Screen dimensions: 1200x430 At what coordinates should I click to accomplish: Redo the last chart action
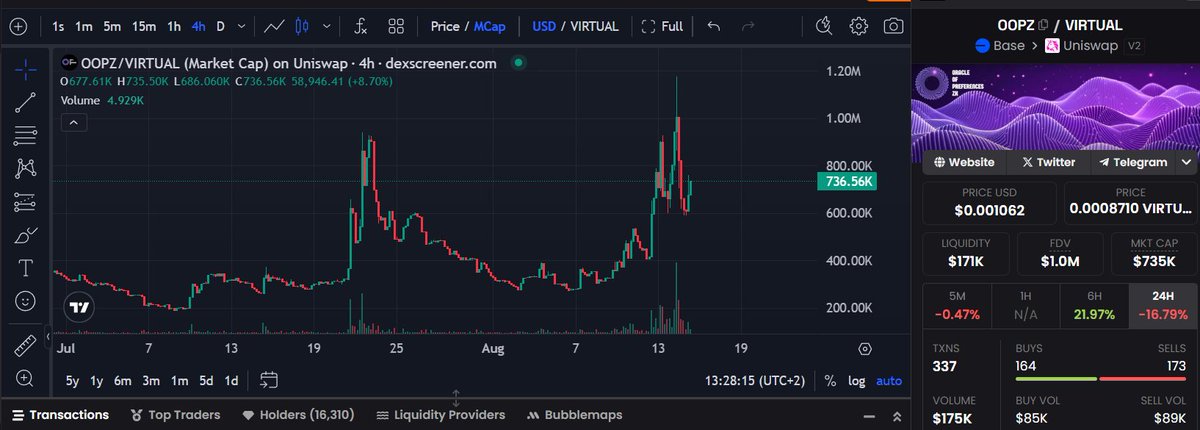tap(748, 26)
